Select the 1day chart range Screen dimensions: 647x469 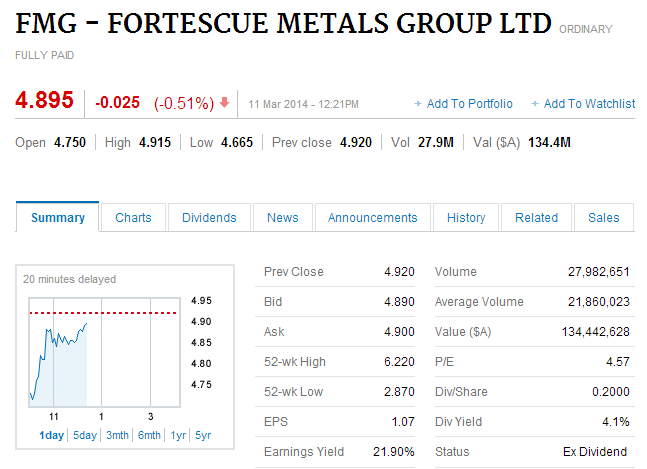point(52,435)
